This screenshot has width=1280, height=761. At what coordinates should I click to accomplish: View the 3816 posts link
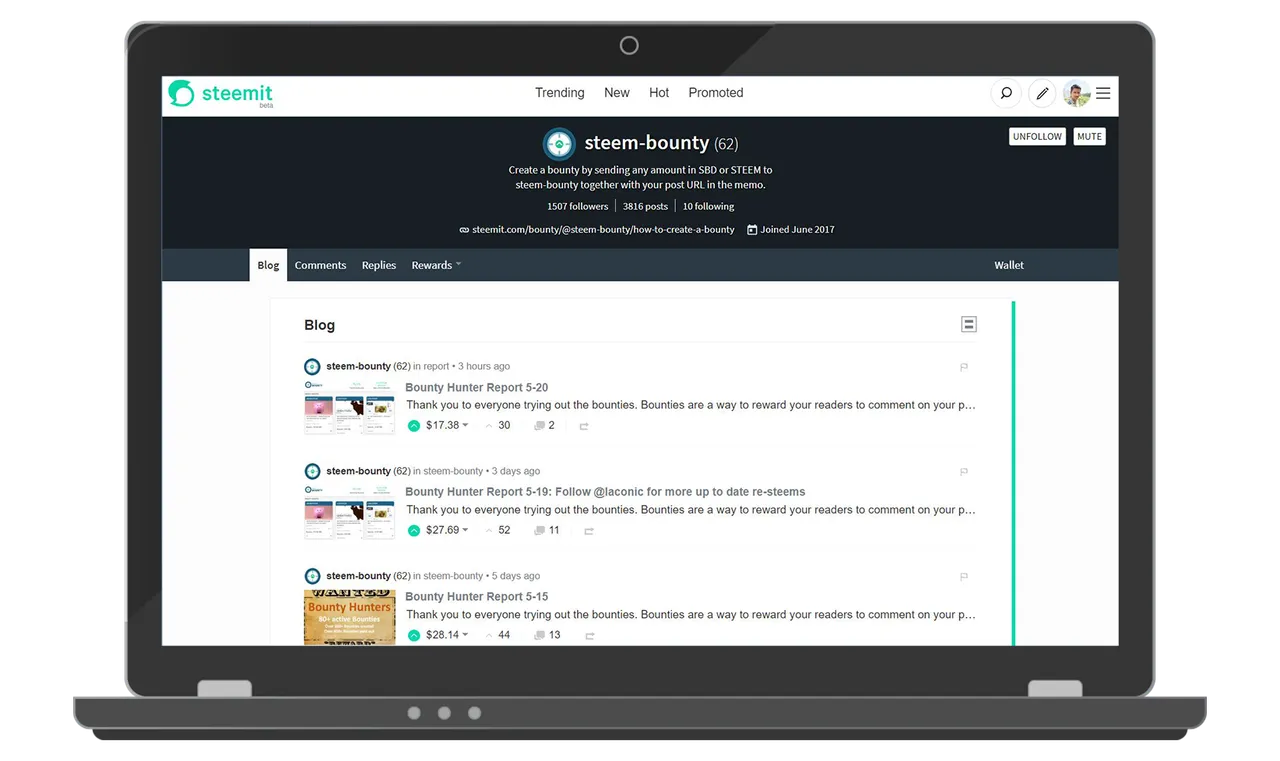coord(645,207)
